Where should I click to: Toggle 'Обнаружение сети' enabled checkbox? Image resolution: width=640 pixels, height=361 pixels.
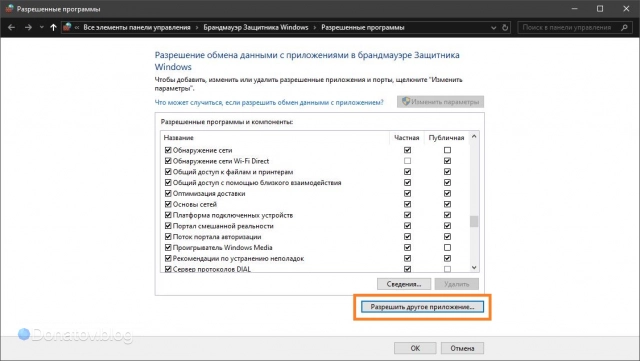coord(168,150)
